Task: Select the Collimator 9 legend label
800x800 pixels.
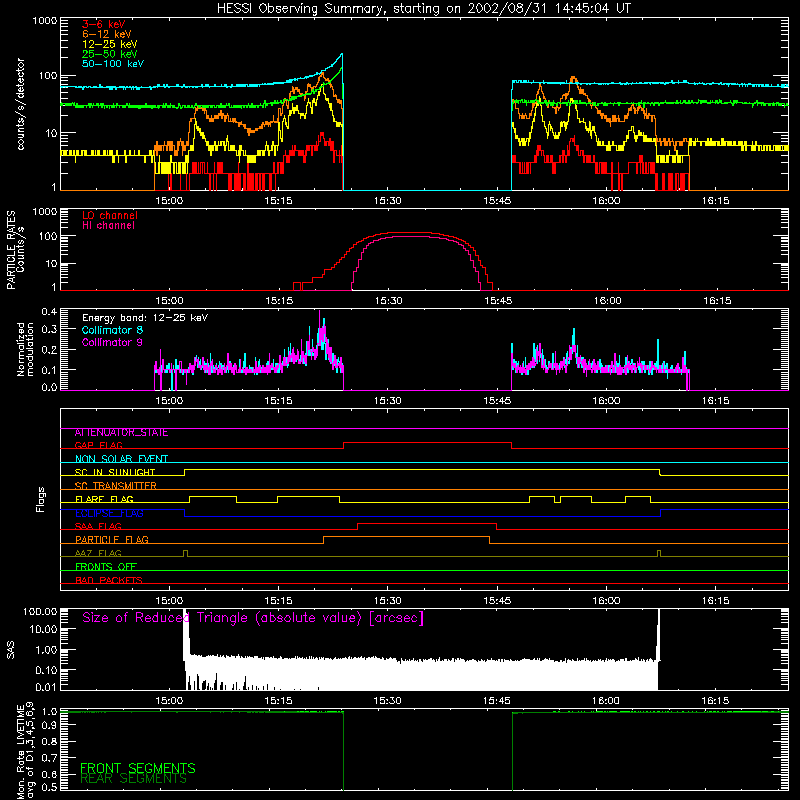Action: [112, 342]
